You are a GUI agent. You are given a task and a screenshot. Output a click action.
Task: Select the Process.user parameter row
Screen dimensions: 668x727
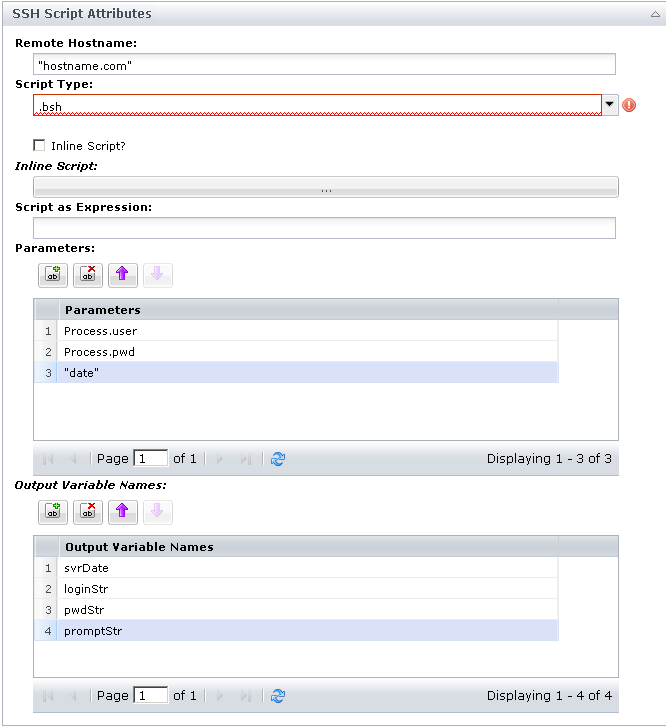tap(300, 331)
